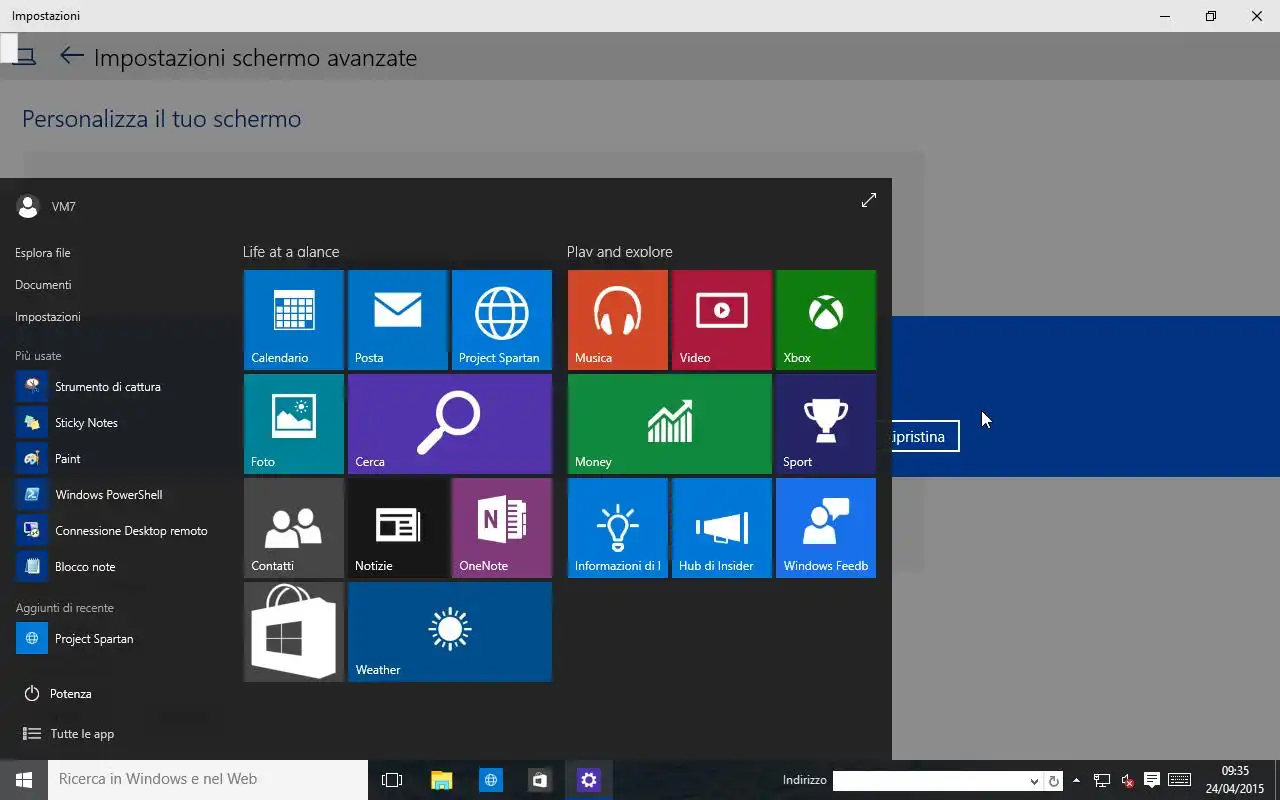
Task: Expand the Indirizzo address dropdown
Action: [x=1034, y=781]
